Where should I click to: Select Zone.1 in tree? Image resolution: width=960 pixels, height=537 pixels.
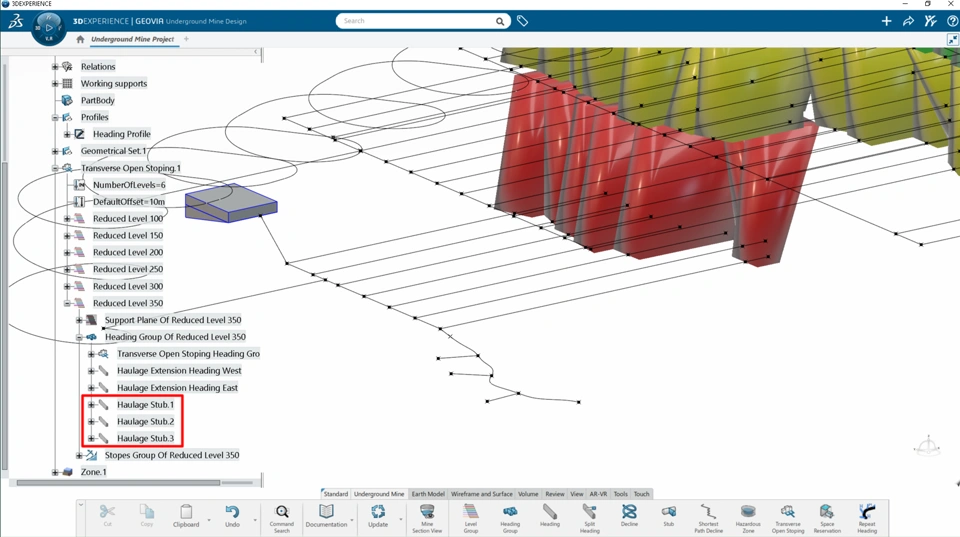(x=94, y=472)
